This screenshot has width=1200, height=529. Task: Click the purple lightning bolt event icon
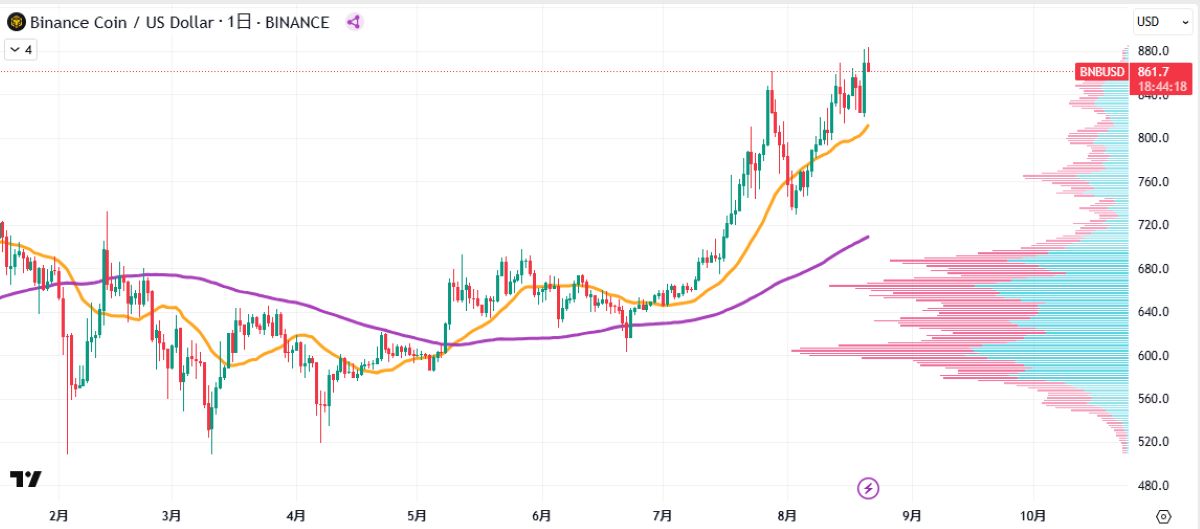coord(869,488)
